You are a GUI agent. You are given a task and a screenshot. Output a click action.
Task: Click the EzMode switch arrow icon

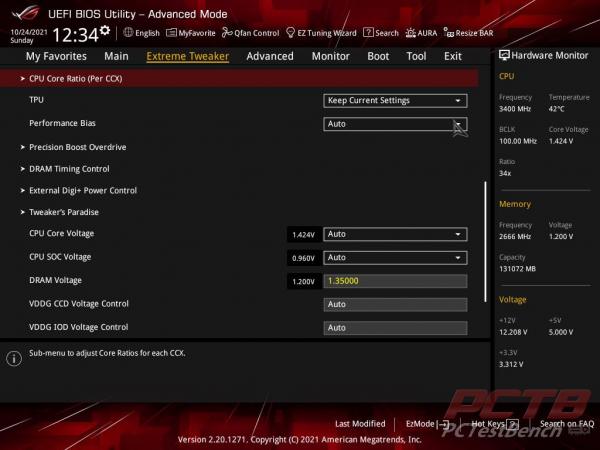point(443,424)
